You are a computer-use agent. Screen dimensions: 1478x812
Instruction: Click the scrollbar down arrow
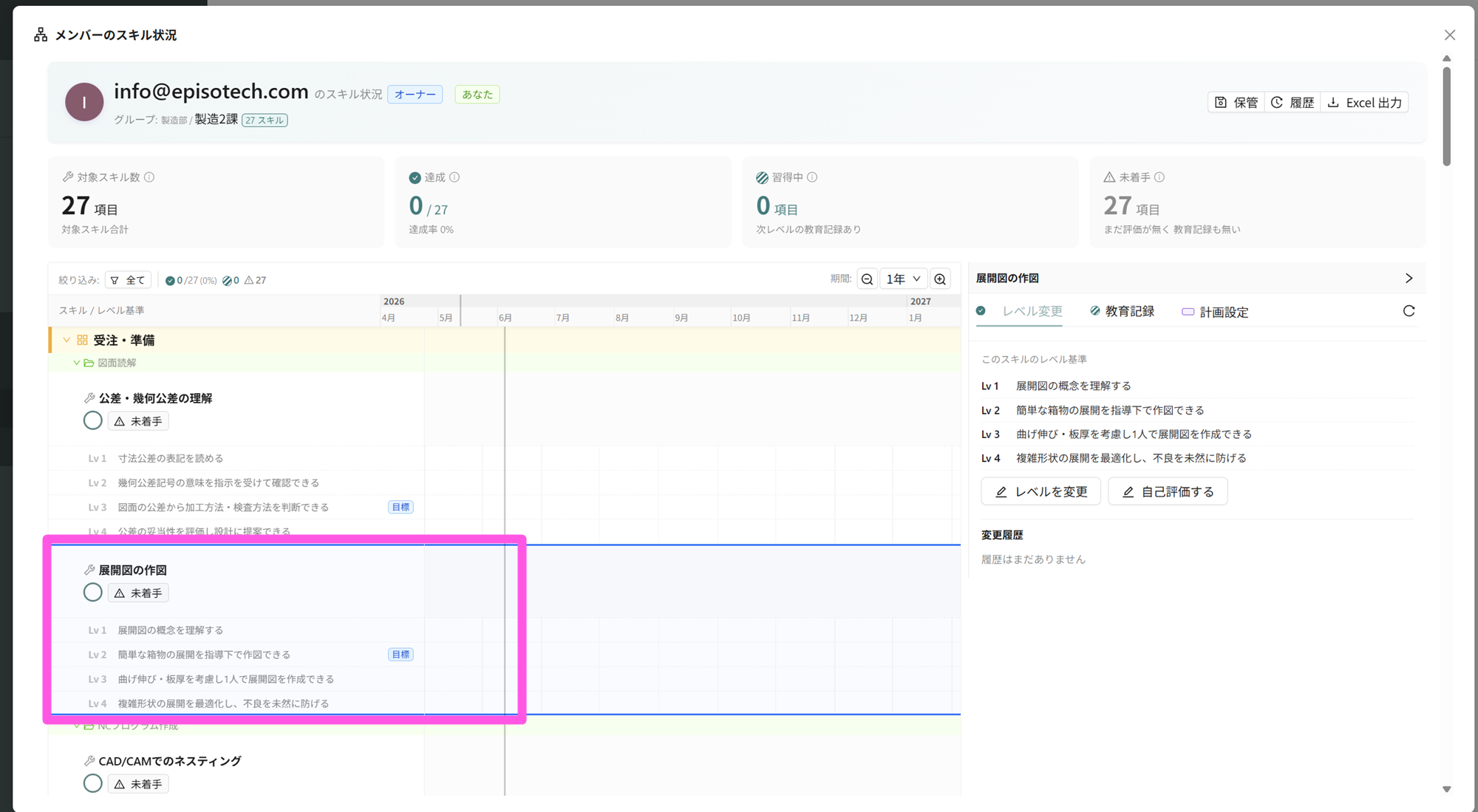pos(1447,789)
